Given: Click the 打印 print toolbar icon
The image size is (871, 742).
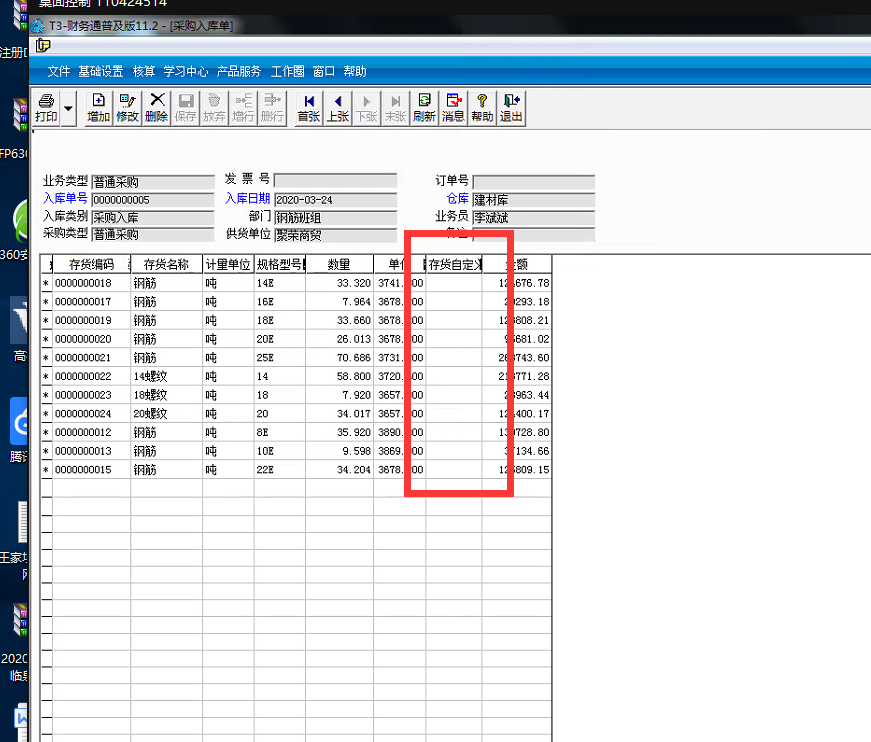Looking at the screenshot, I should (46, 108).
